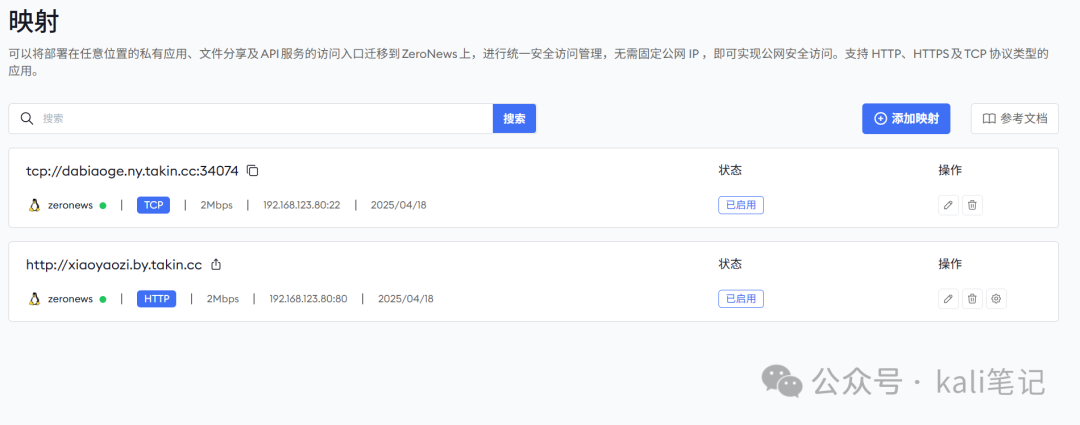Viewport: 1080px width, 425px height.
Task: Click the penguin icon in the TCP mapping row
Action: 34,205
